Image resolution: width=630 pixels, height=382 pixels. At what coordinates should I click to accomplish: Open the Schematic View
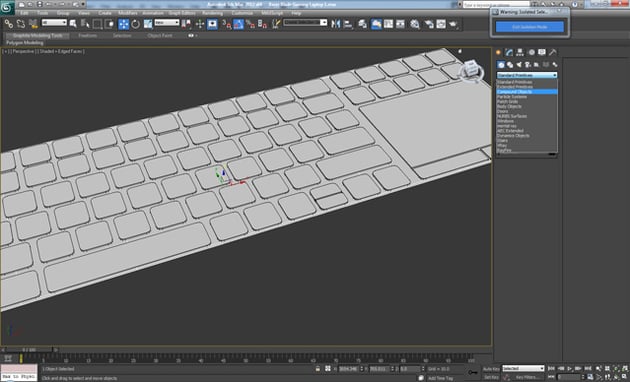tap(400, 24)
